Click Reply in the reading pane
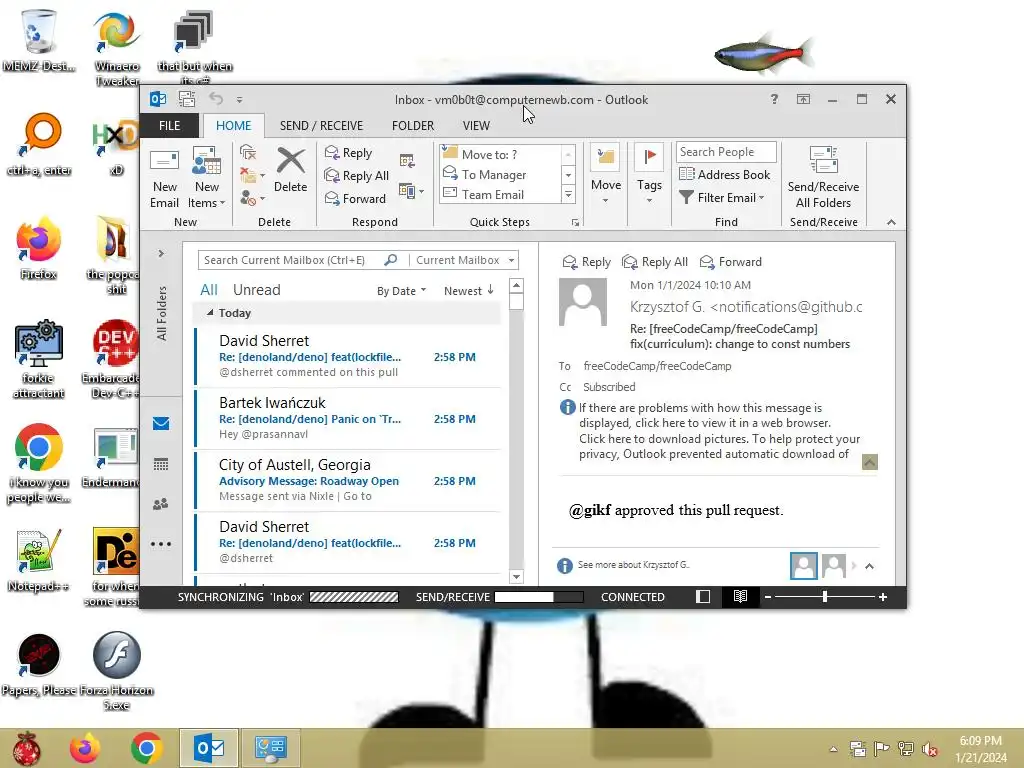Screen dimensions: 1024x768 tap(586, 262)
